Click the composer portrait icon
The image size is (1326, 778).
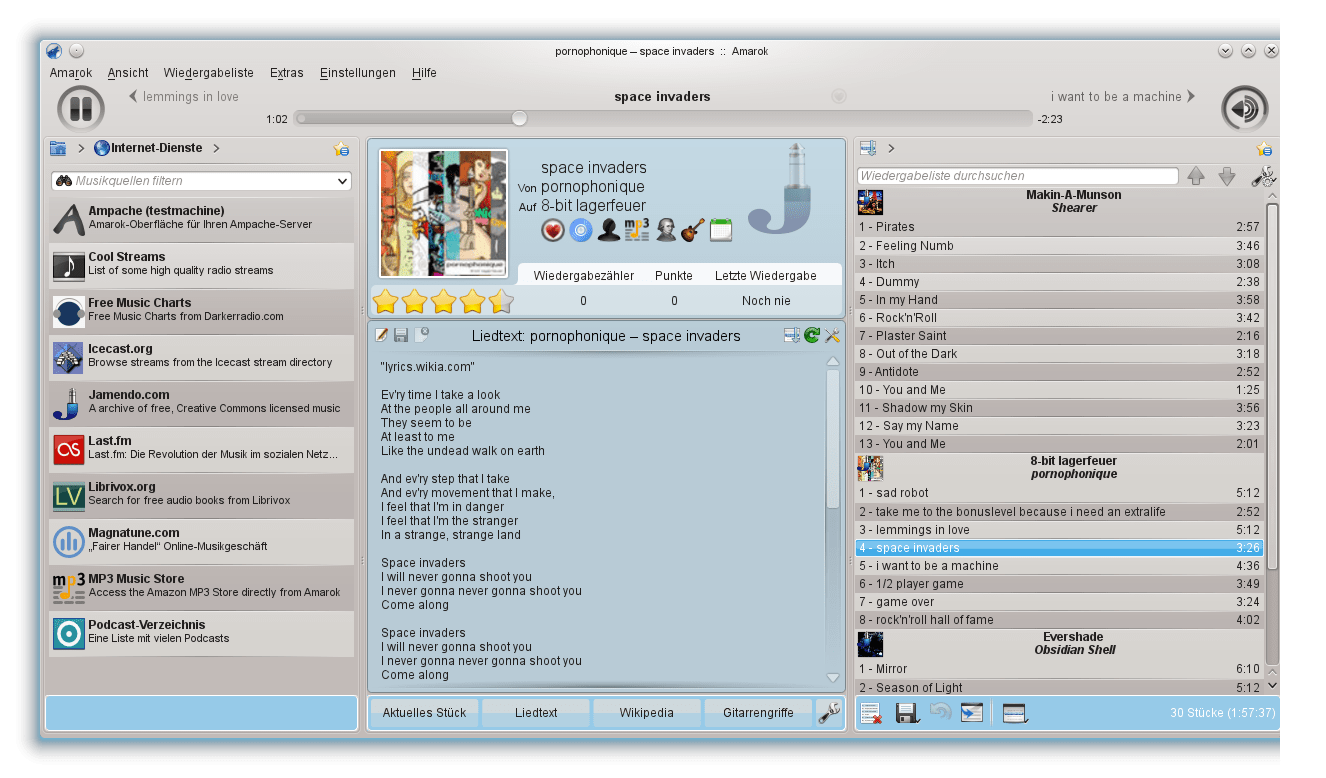(666, 231)
